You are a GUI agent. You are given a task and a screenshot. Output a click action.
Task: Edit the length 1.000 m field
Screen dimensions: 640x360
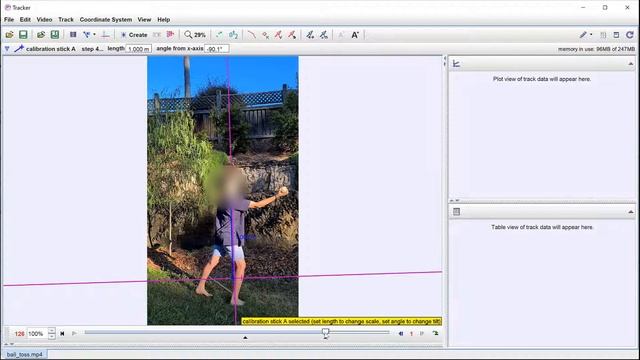139,49
